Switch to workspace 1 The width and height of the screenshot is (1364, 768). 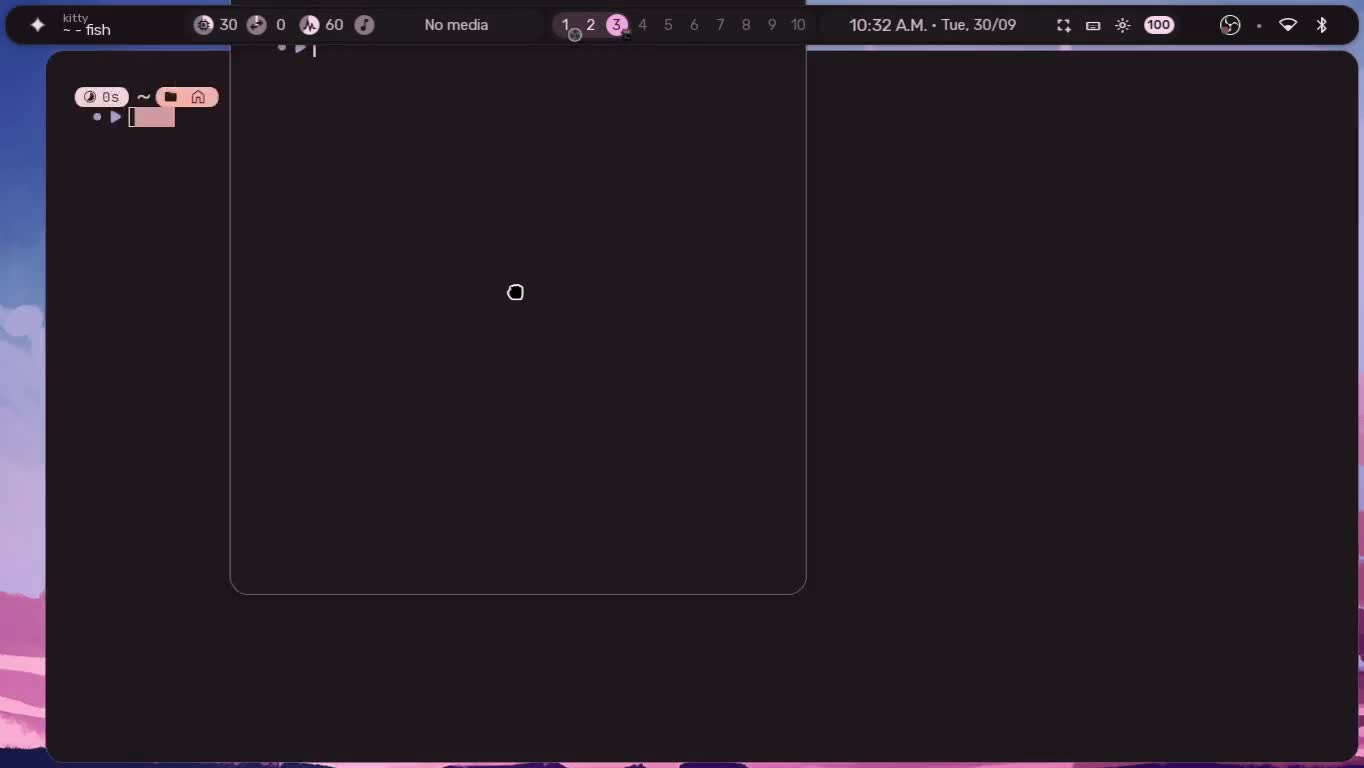[565, 25]
